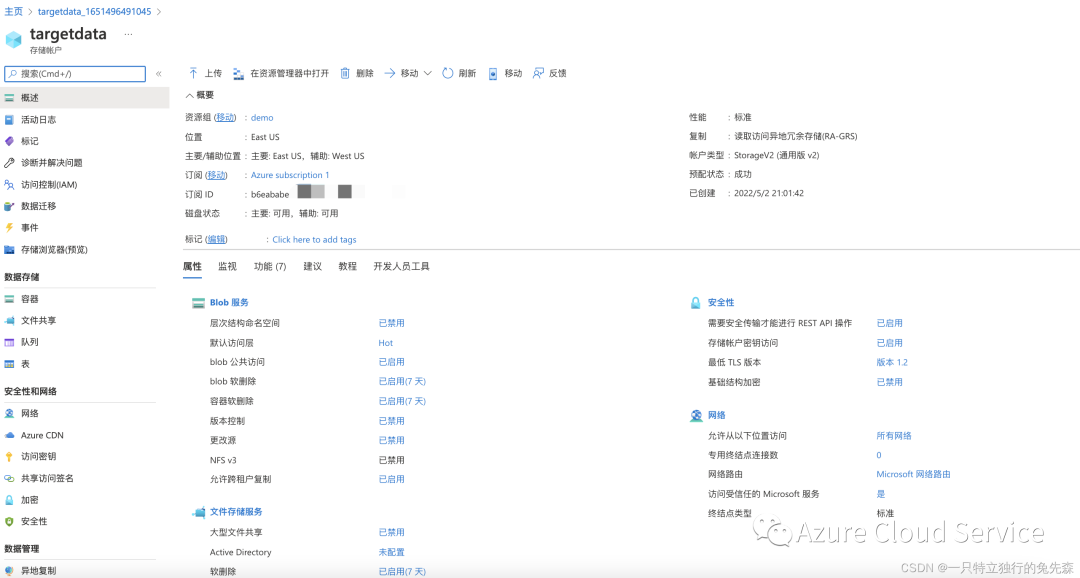The width and height of the screenshot is (1080, 578).
Task: Click the Microsoft 网络路由 value
Action: 913,475
